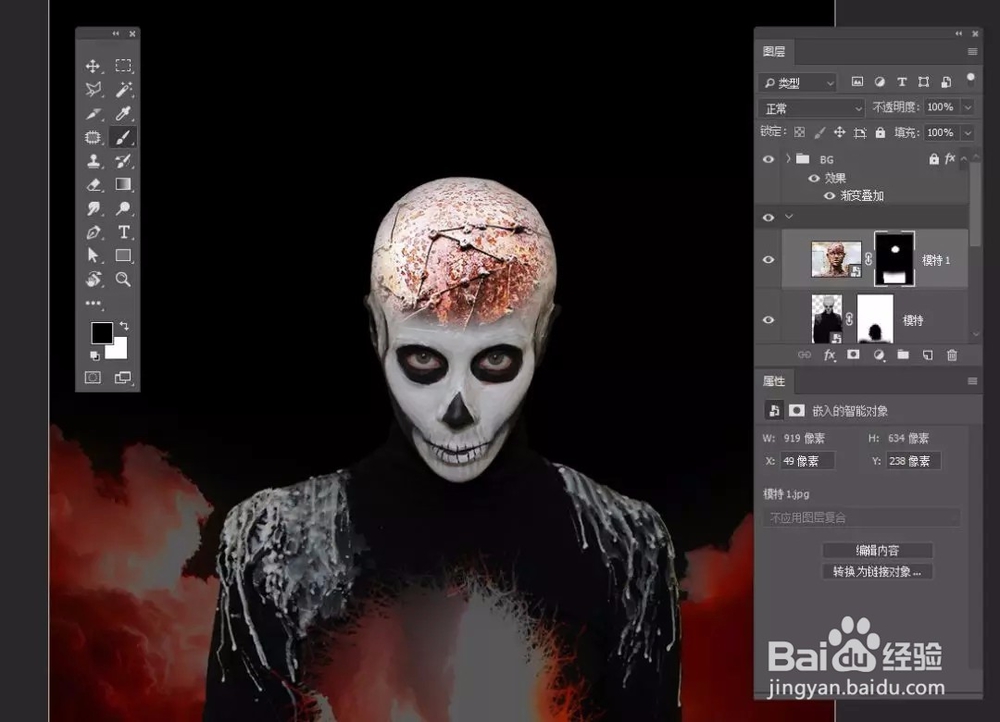Select the 图层 Layers tab

(x=774, y=52)
